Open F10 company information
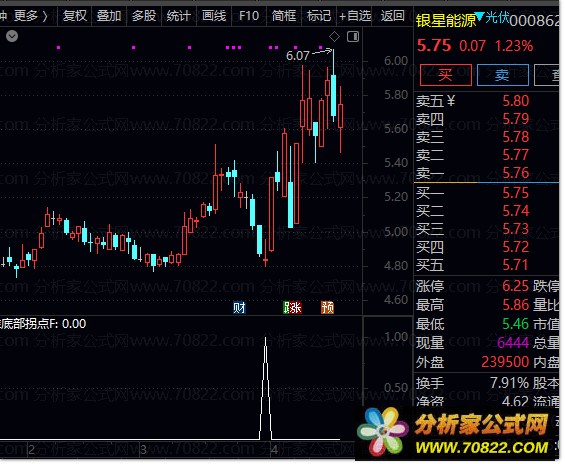 coord(250,16)
